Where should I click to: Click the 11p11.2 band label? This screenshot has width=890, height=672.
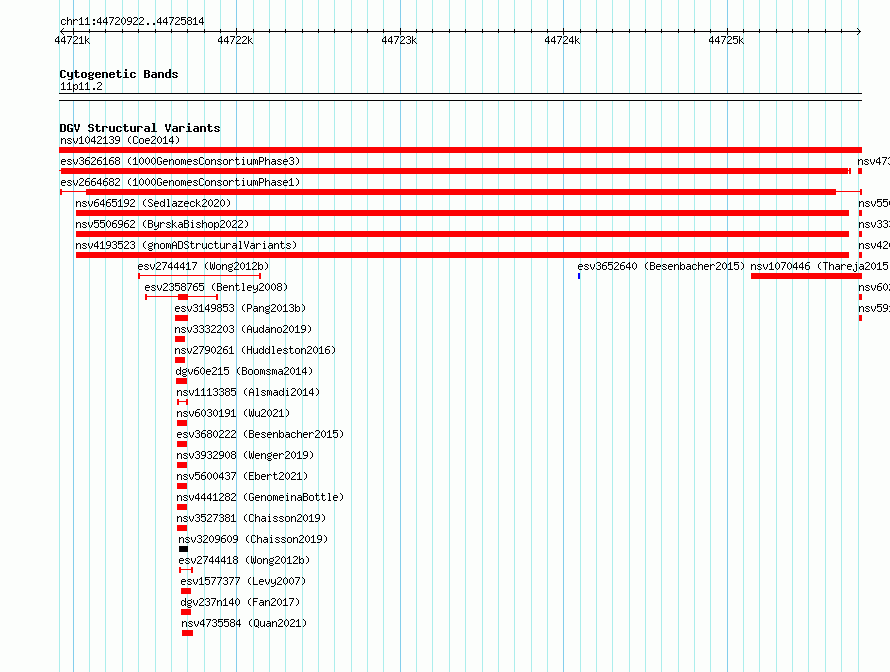click(81, 86)
